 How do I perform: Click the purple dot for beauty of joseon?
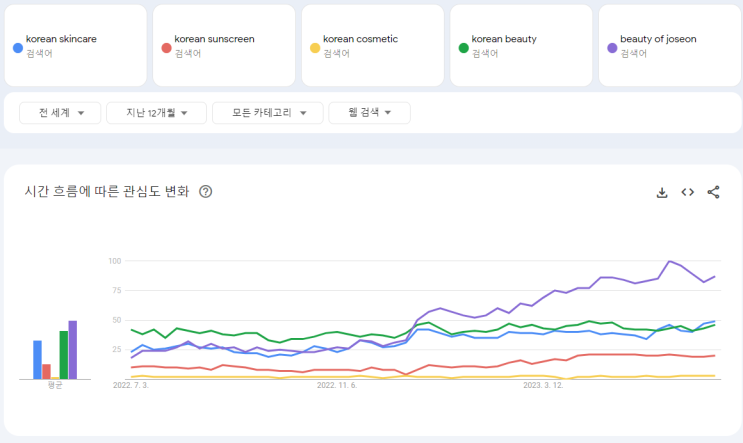pyautogui.click(x=612, y=47)
